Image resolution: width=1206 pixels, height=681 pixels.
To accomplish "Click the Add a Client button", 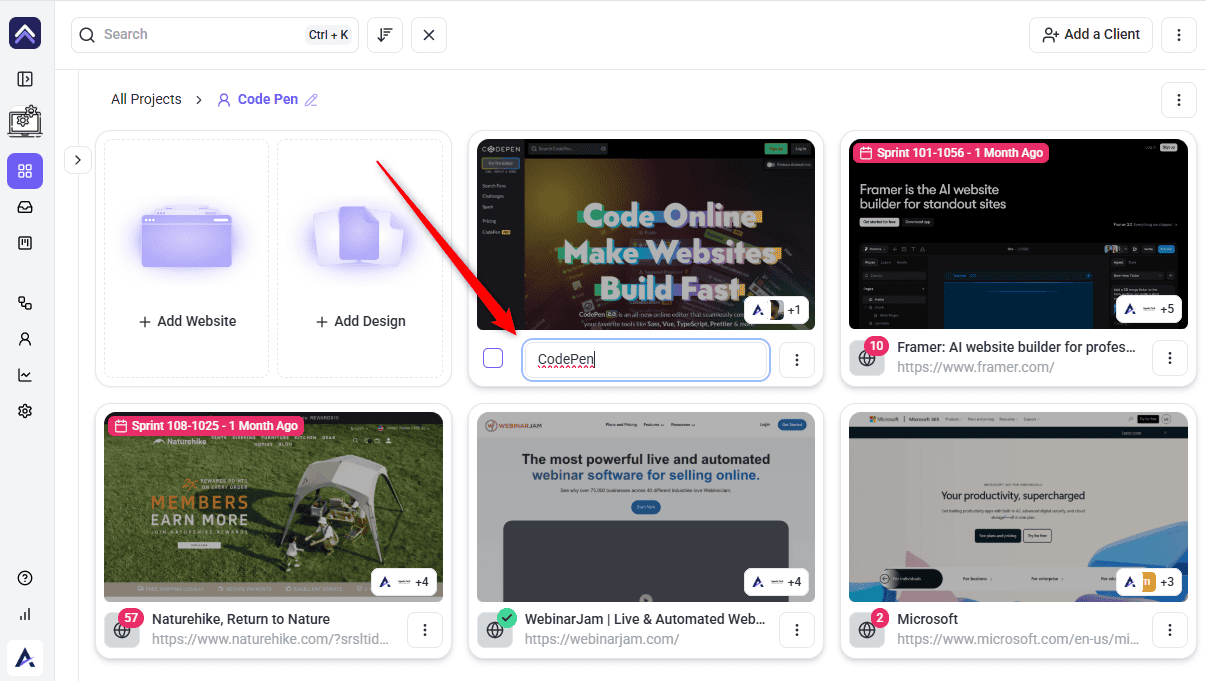I will 1091,34.
